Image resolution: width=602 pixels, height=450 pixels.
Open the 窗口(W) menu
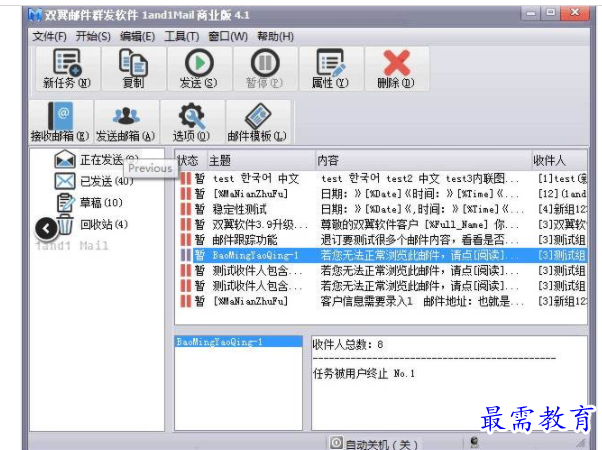(x=228, y=36)
